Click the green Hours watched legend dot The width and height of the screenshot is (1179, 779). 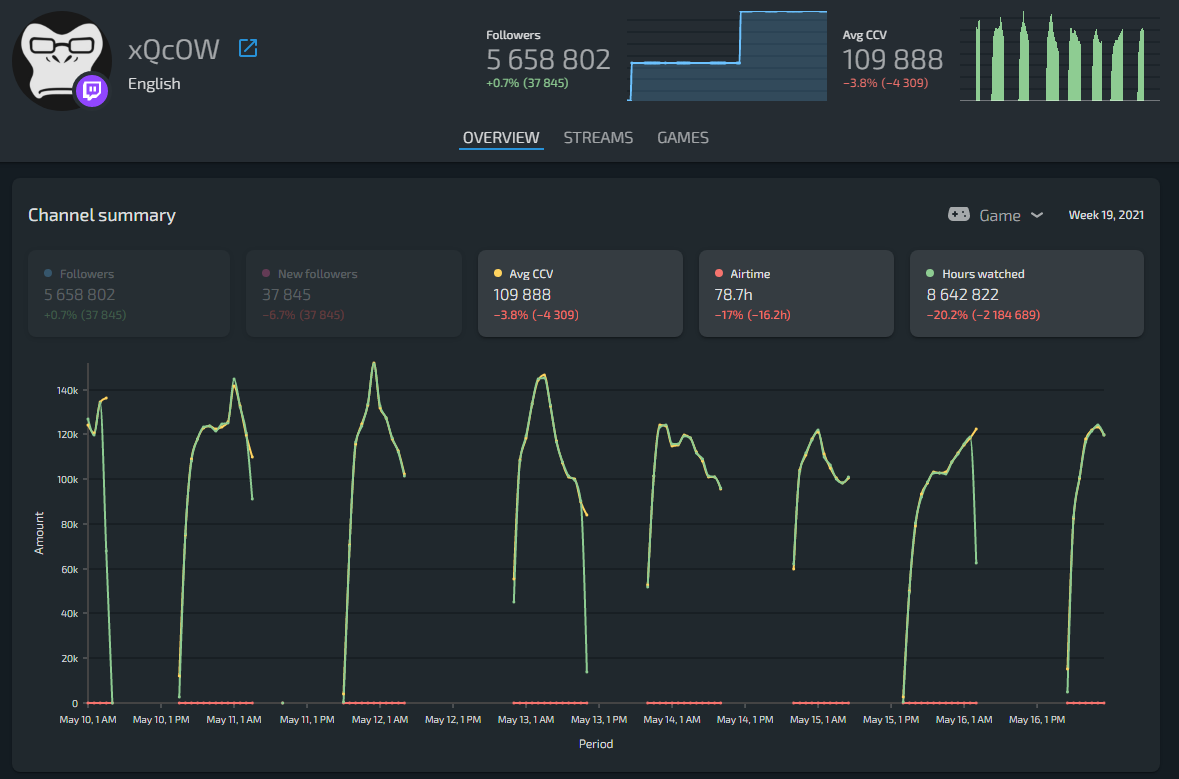tap(930, 274)
